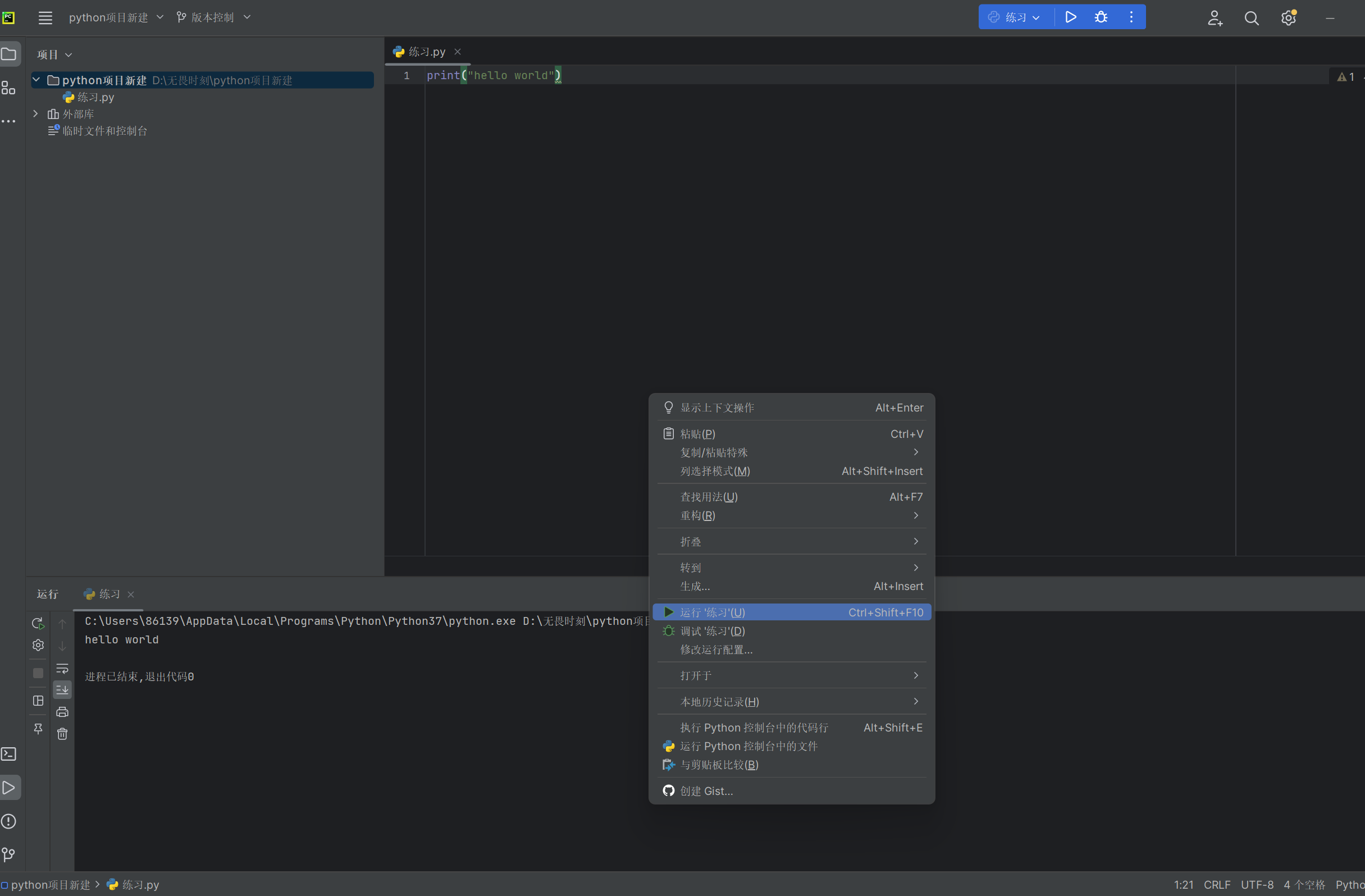Open the 练习 run configuration dropdown

click(1015, 17)
